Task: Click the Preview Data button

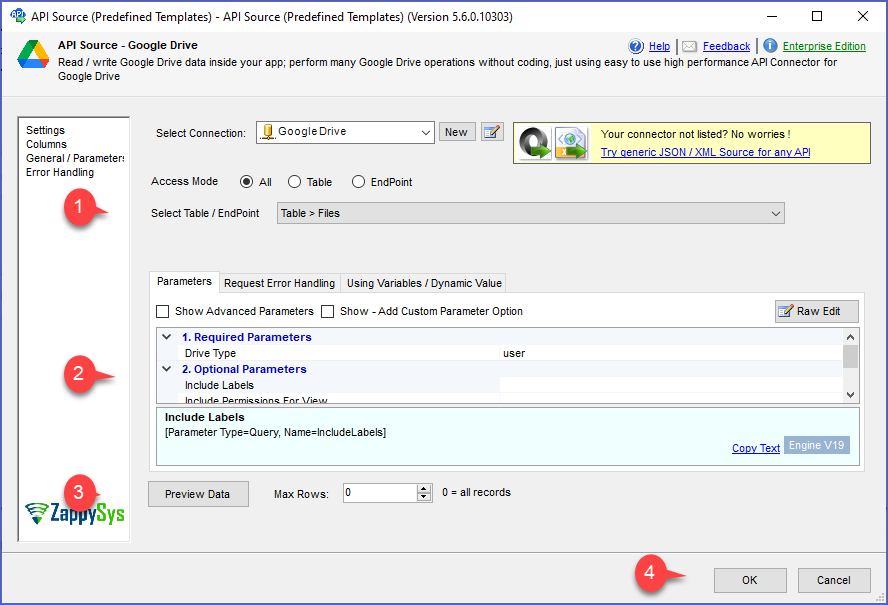Action: point(198,494)
